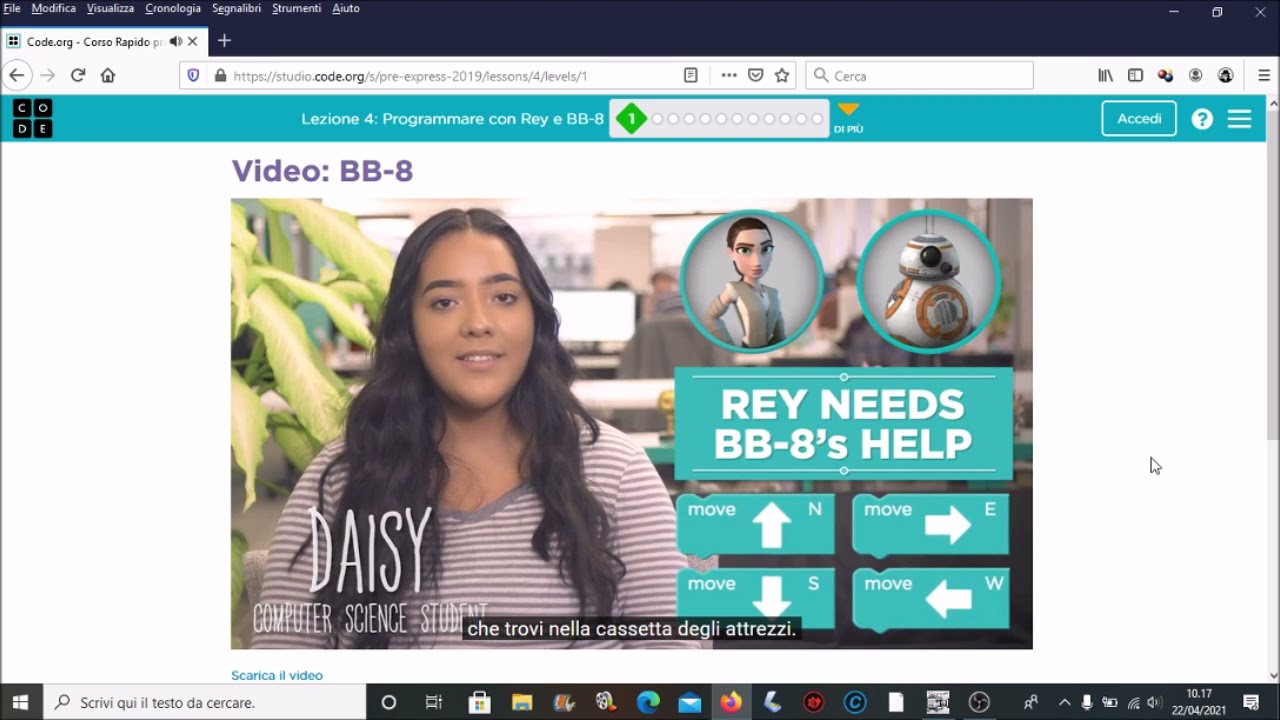Open Firefox account avatar icon
The height and width of the screenshot is (720, 1280).
pyautogui.click(x=1195, y=75)
